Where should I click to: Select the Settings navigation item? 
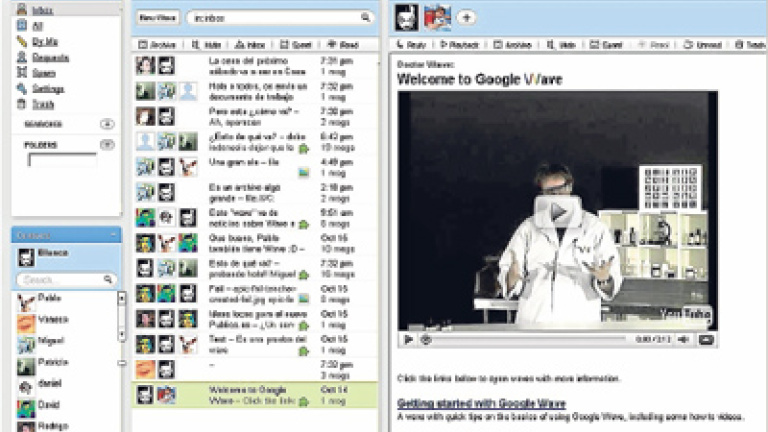pyautogui.click(x=47, y=88)
